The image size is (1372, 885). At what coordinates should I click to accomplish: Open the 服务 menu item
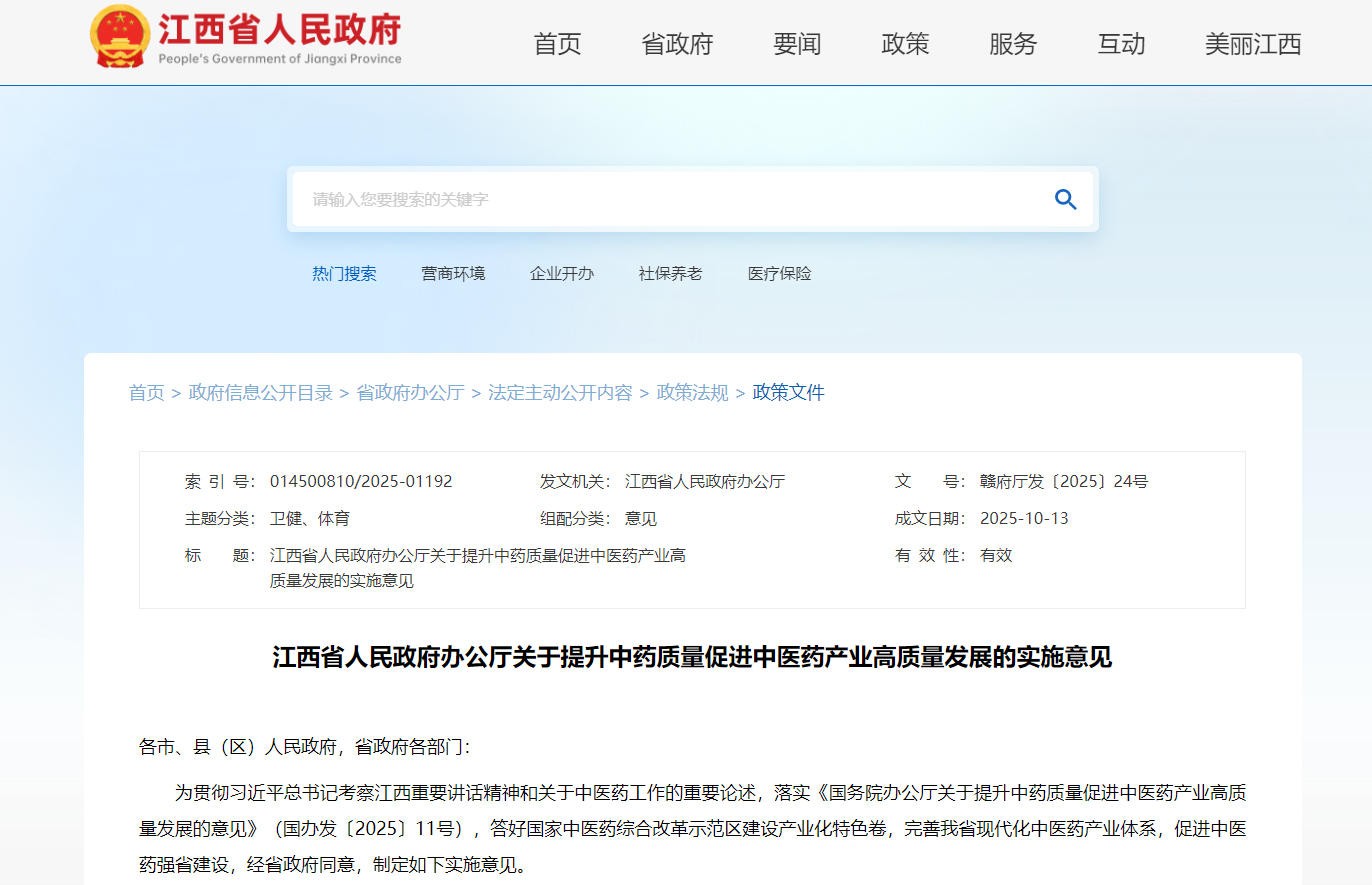pos(1013,44)
